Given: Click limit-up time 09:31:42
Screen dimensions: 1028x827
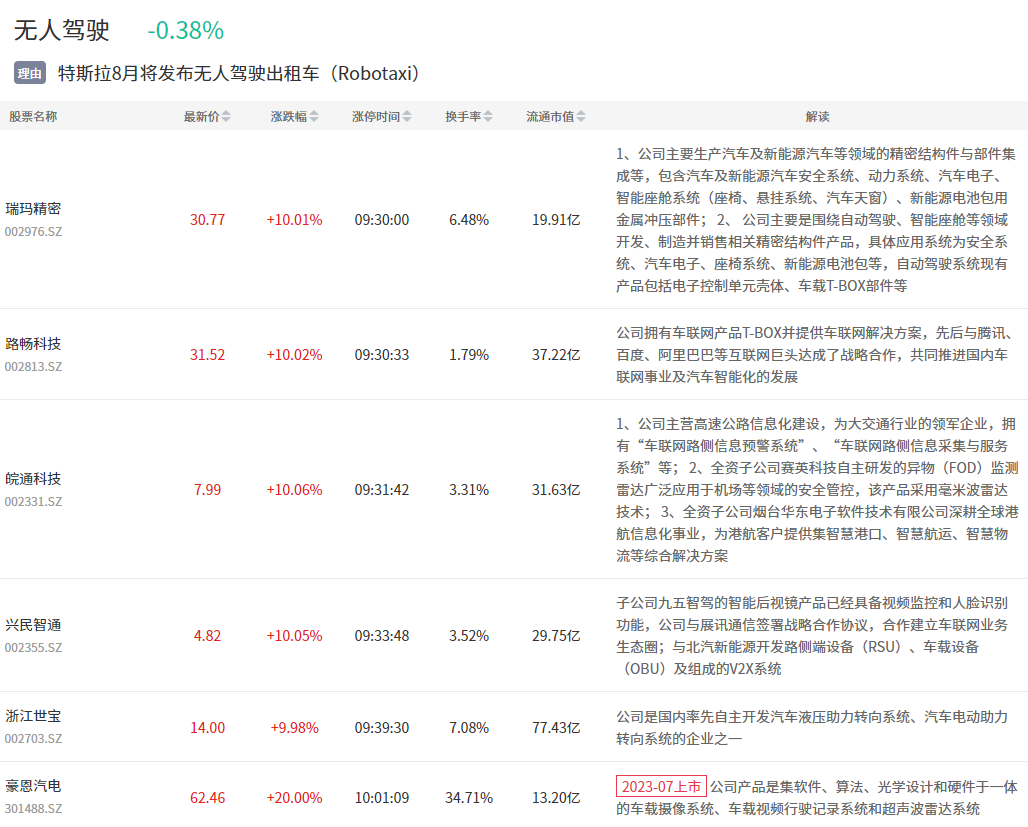Looking at the screenshot, I should coord(382,490).
